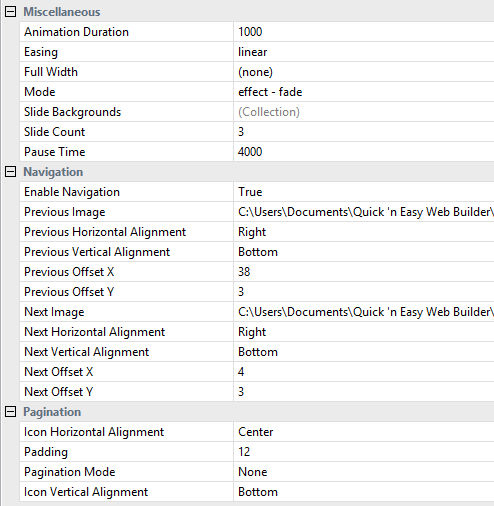494x506 pixels.
Task: Select the Easing property value linear
Action: coord(364,52)
